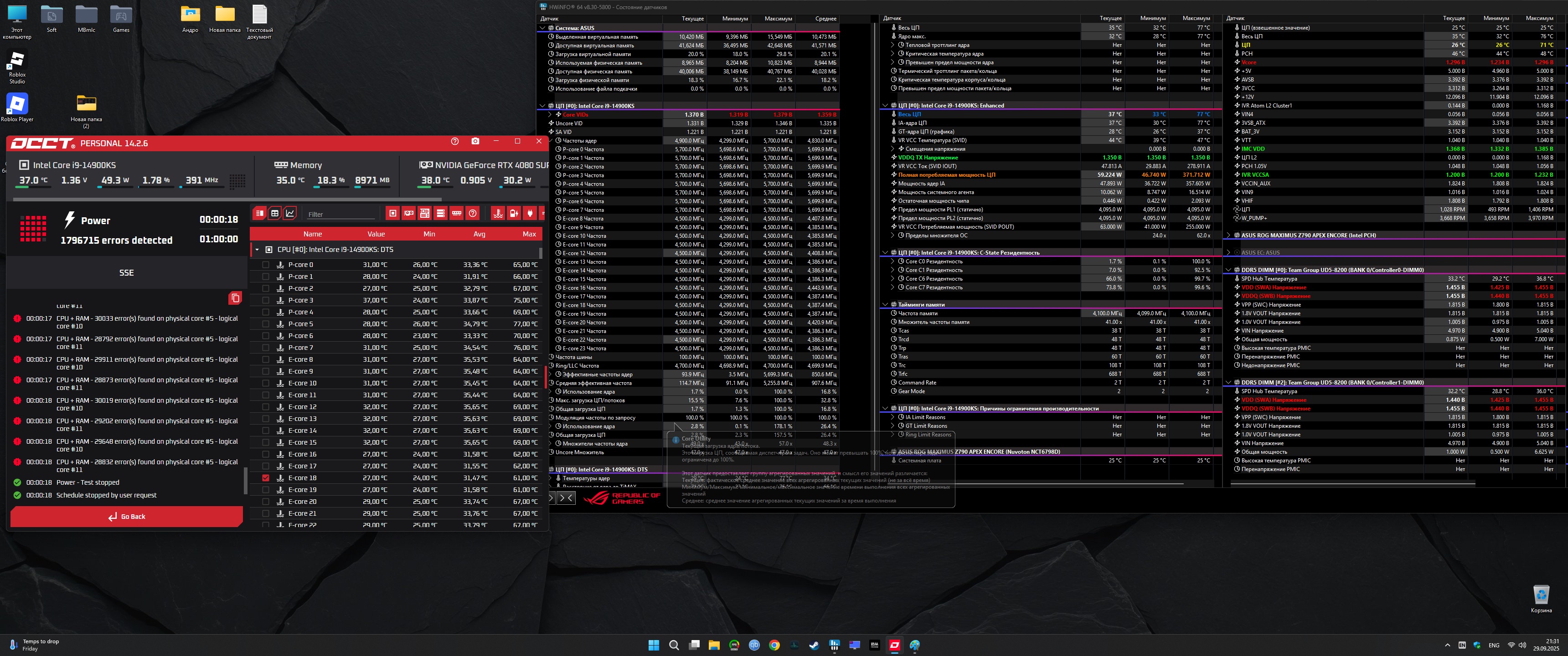The height and width of the screenshot is (656, 1568).
Task: Toggle the motherboard sensor filter icon
Action: point(425,213)
